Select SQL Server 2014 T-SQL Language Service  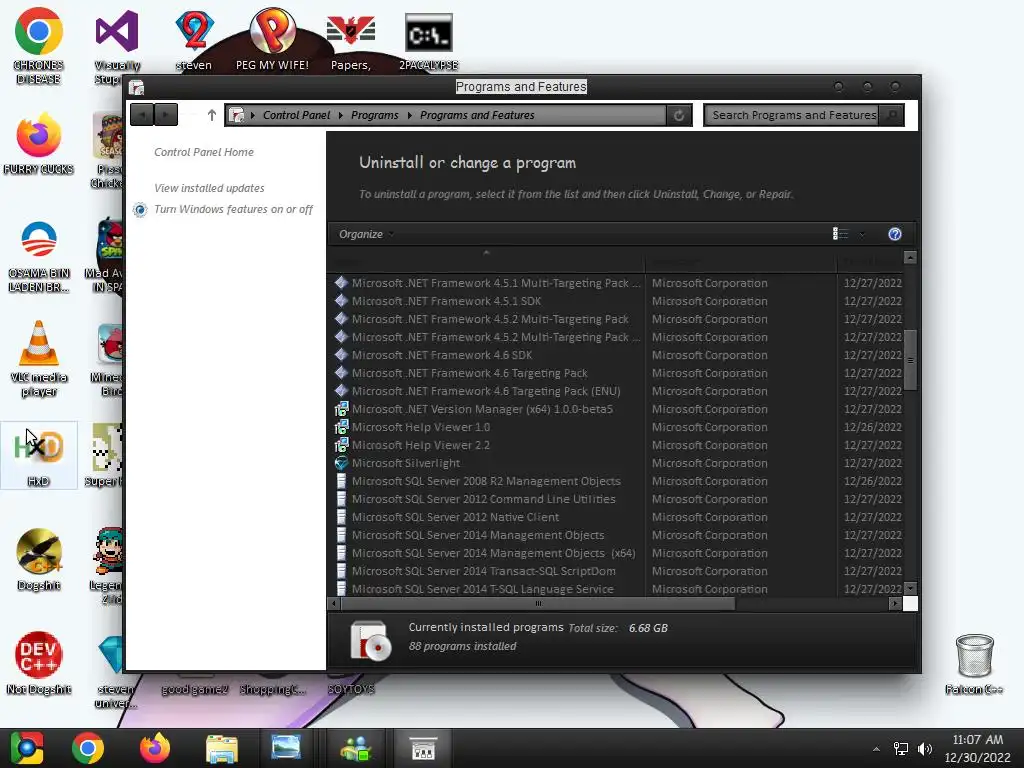click(x=618, y=588)
